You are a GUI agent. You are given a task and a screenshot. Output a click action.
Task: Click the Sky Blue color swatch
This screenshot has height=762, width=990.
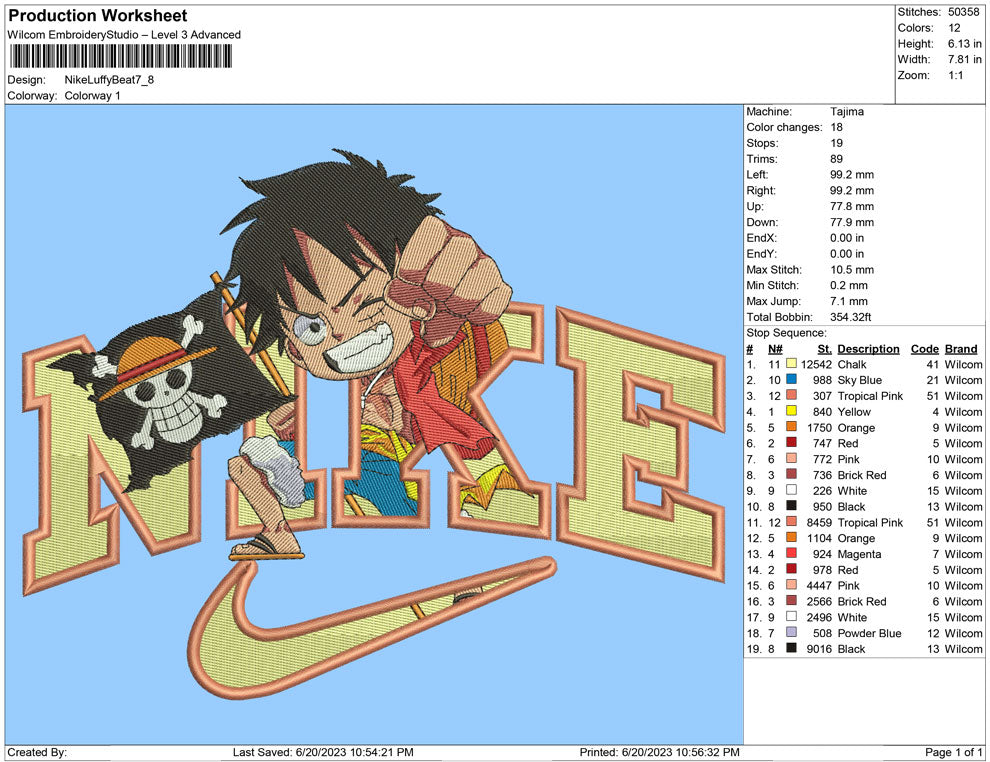pyautogui.click(x=791, y=379)
